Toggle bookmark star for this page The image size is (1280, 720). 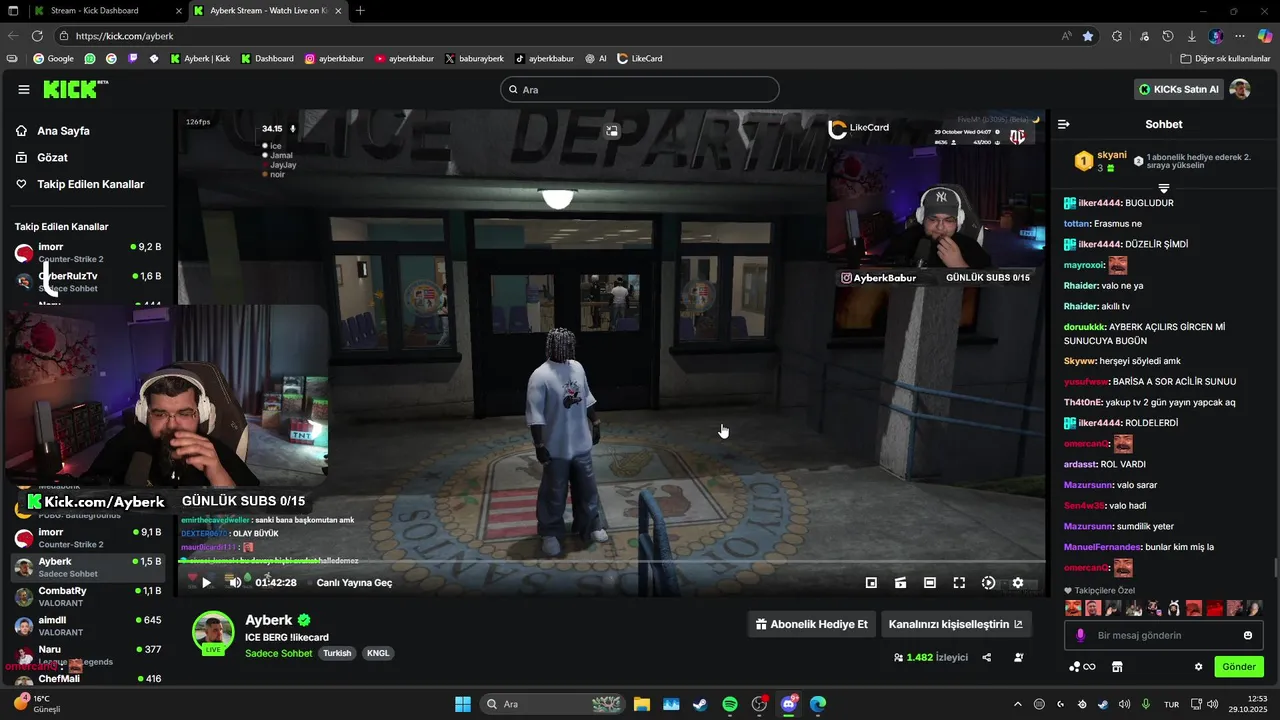[1088, 36]
